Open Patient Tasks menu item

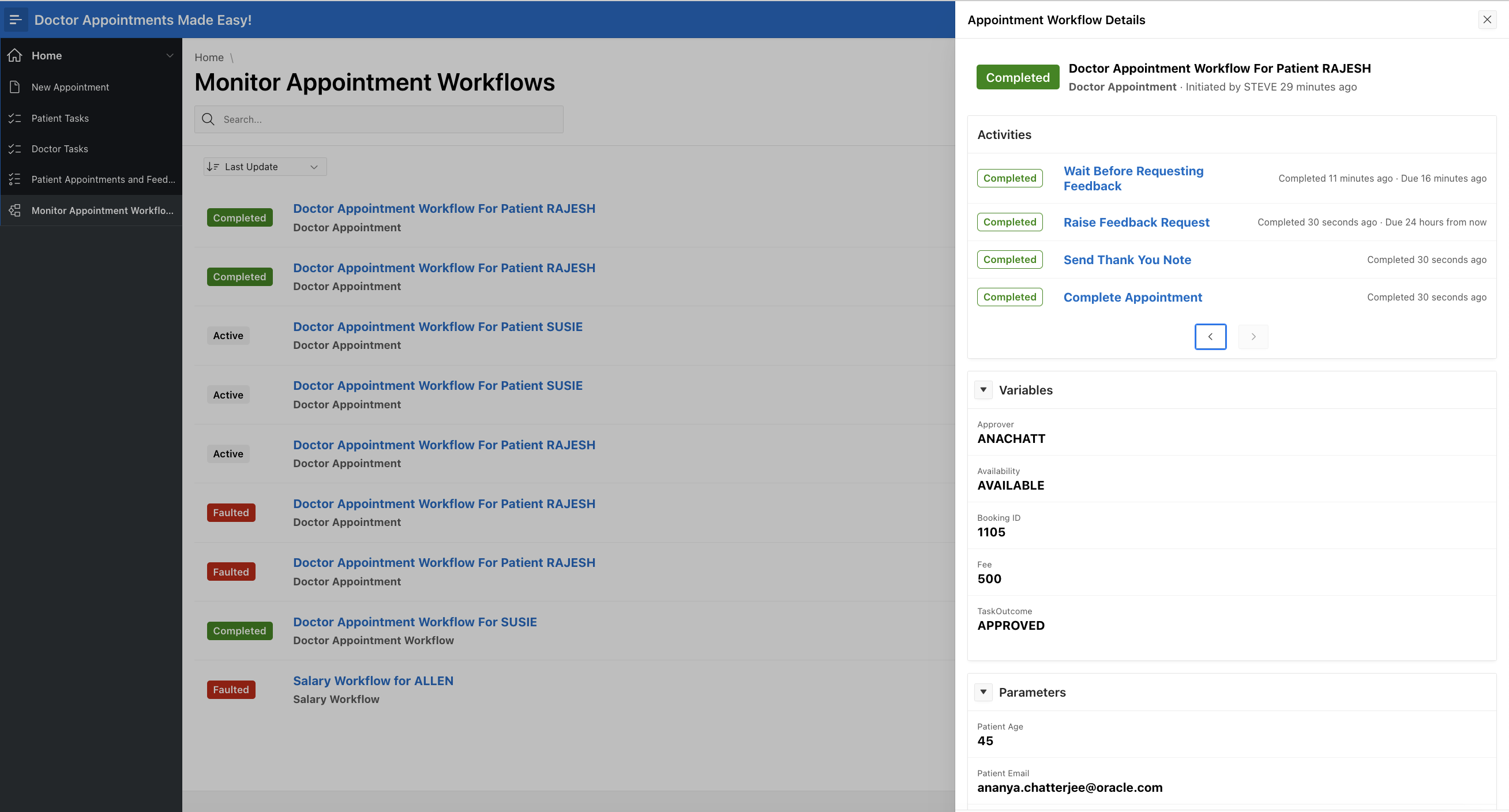click(61, 118)
